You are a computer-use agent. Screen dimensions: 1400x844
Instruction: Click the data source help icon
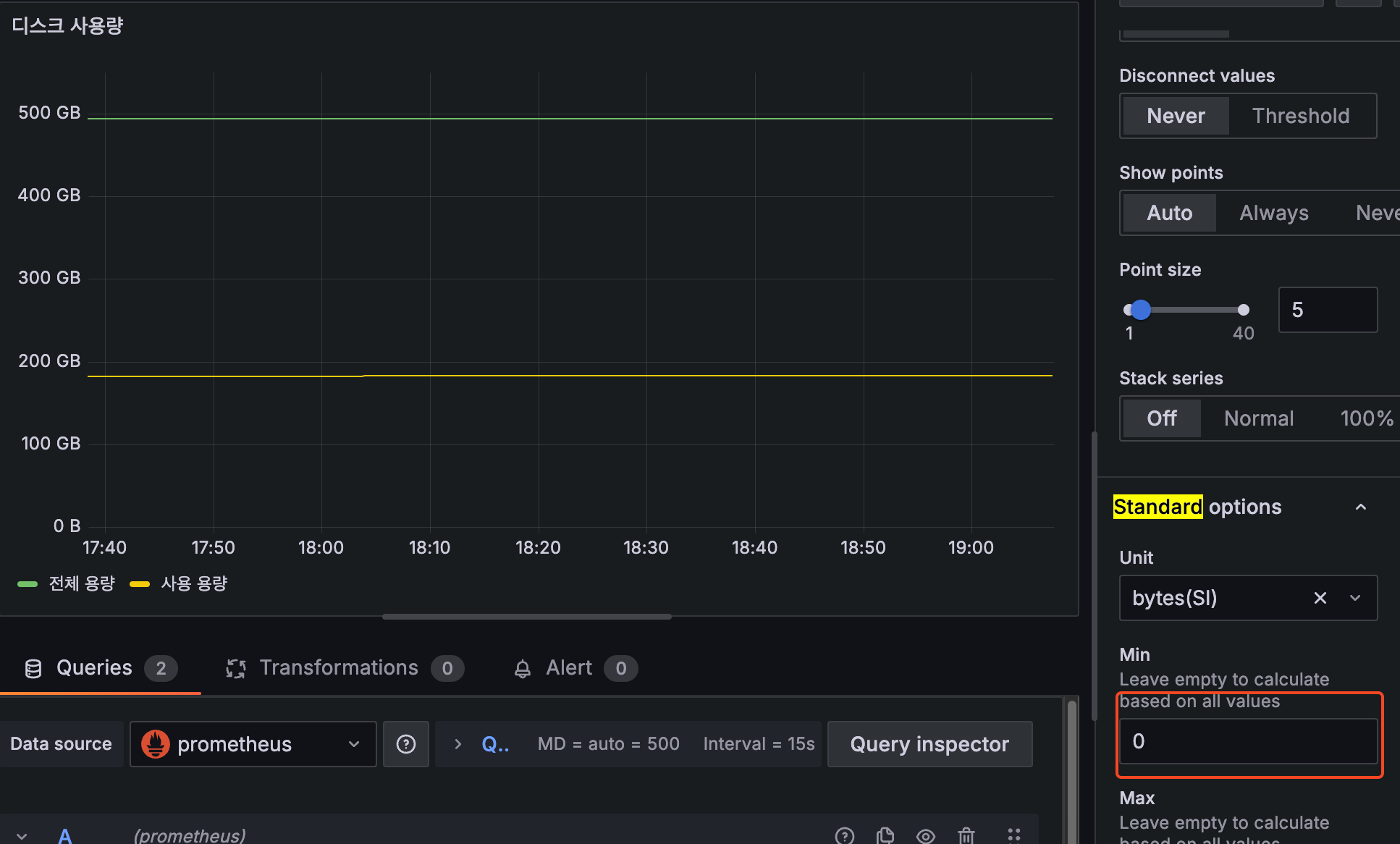(406, 744)
